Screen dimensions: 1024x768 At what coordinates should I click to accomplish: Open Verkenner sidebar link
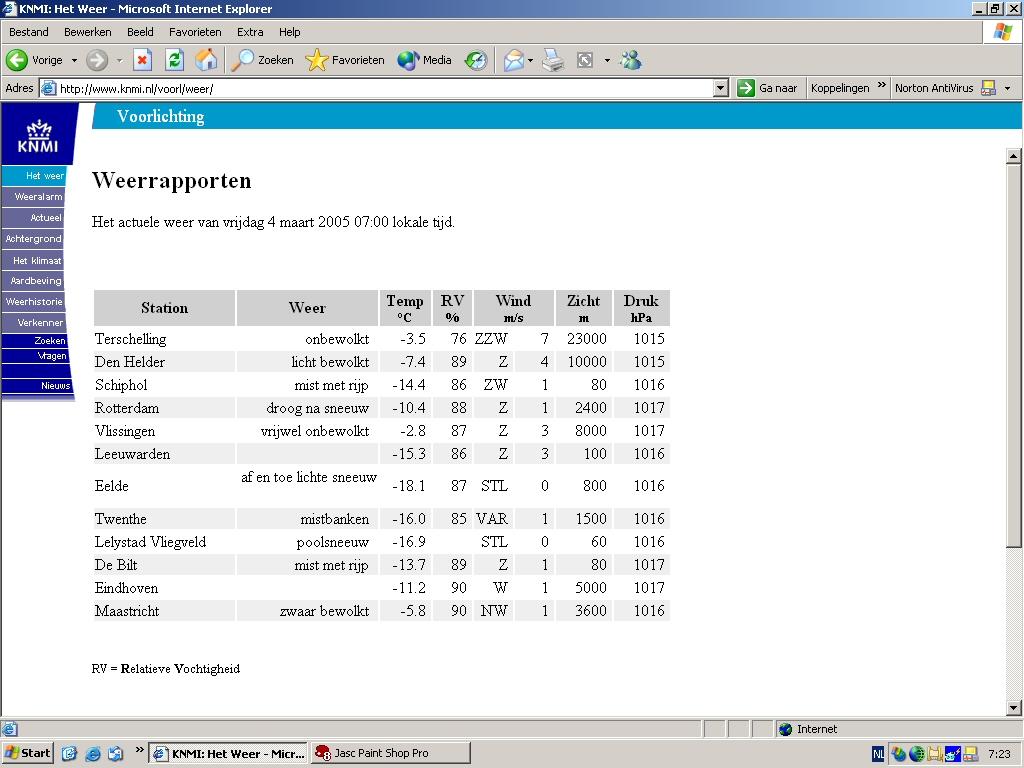click(x=34, y=323)
